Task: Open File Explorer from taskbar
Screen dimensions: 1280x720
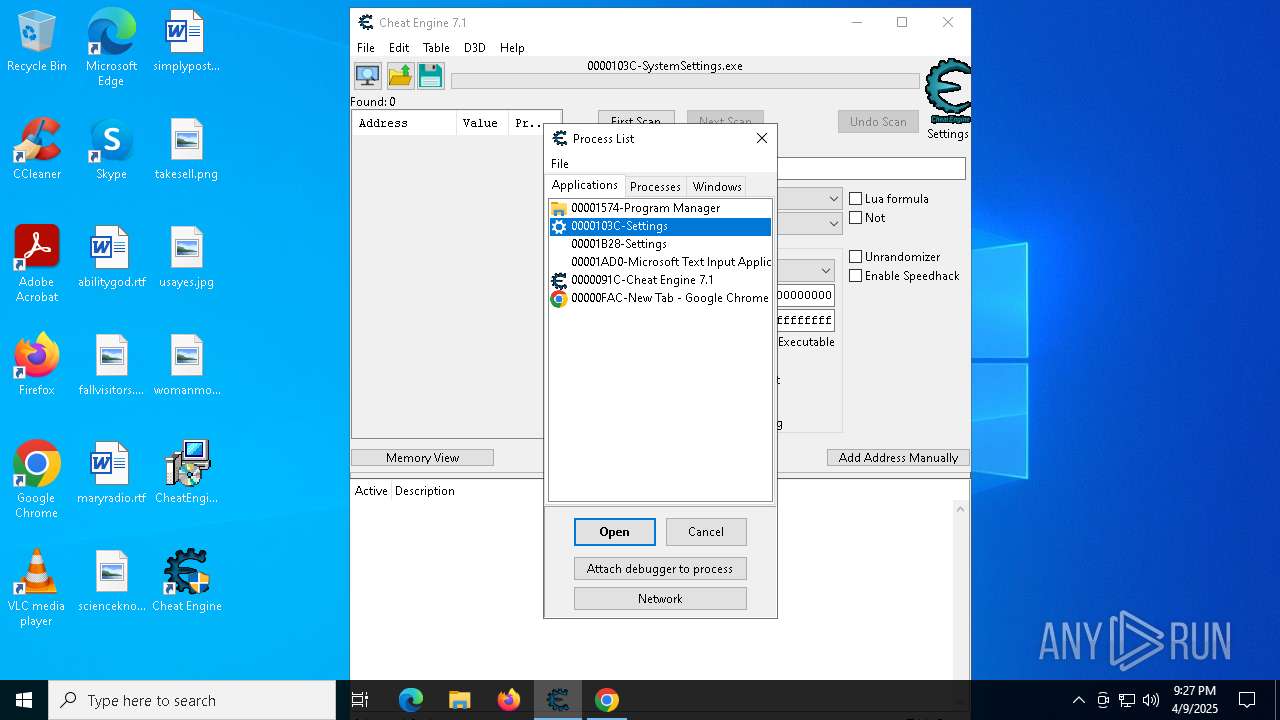Action: (459, 700)
